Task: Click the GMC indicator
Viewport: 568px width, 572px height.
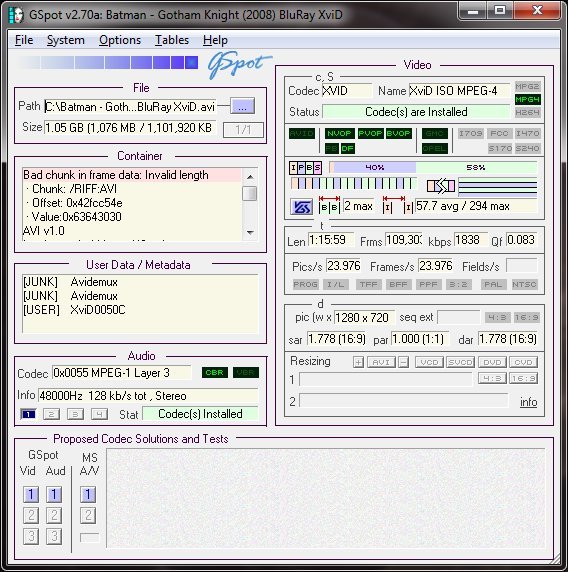Action: coord(434,134)
